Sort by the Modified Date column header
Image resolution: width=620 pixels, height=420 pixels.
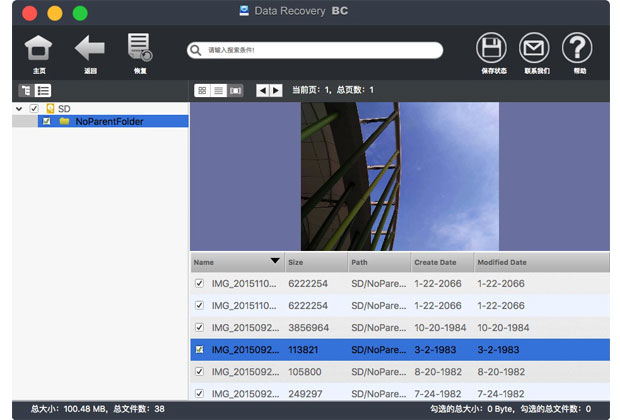pyautogui.click(x=542, y=262)
